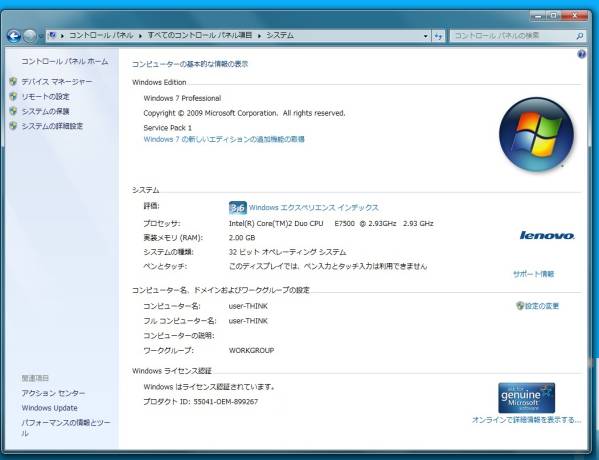
Task: Click the shield icon next to システムの保護
Action: tap(13, 111)
